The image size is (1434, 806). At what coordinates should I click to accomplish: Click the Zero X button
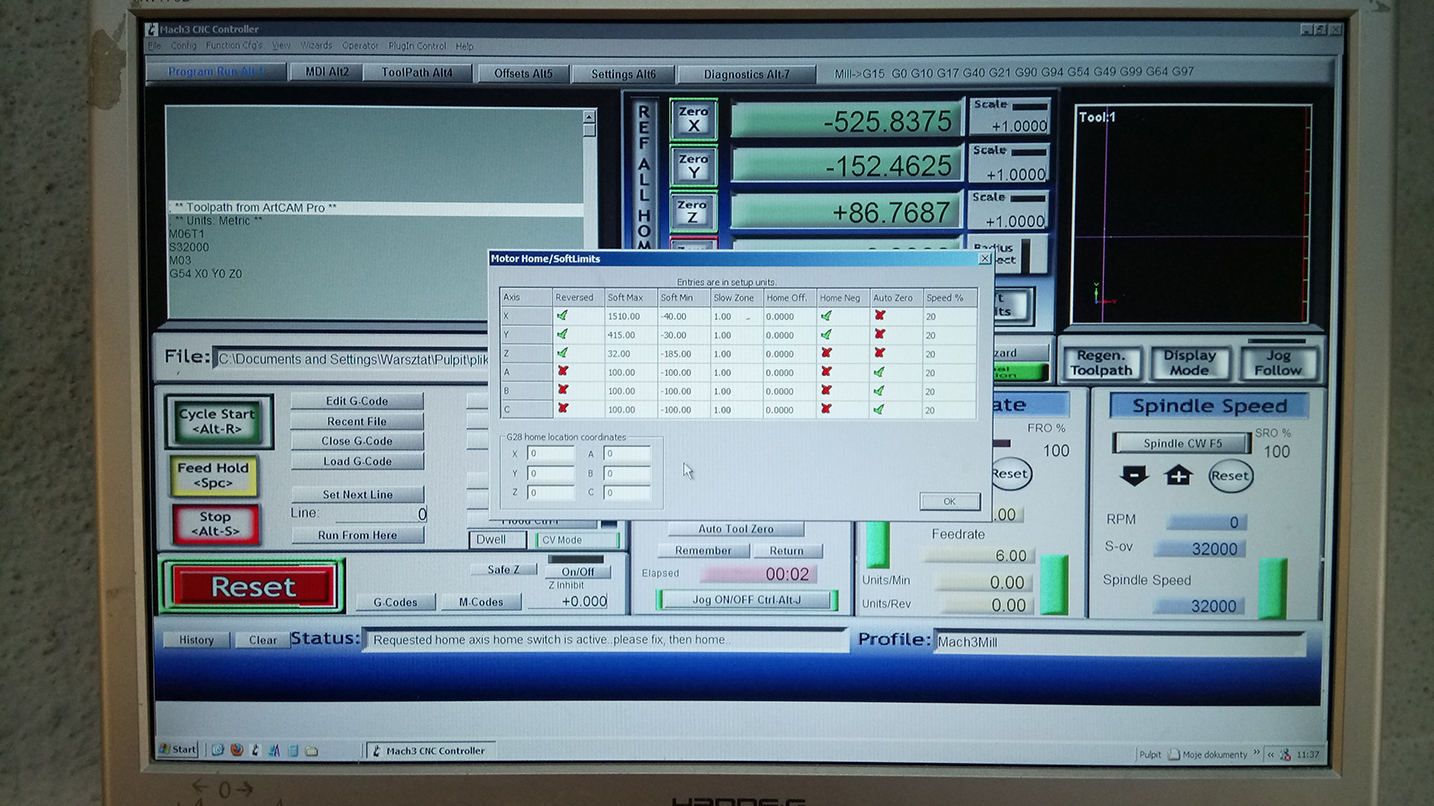point(693,119)
